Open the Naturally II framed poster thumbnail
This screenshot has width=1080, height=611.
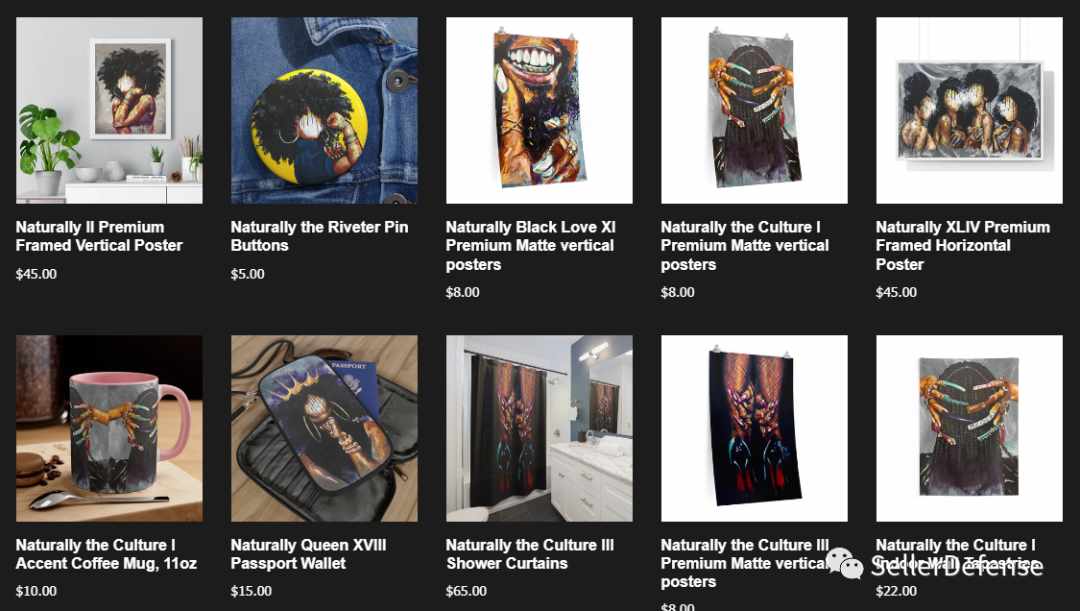click(x=110, y=110)
